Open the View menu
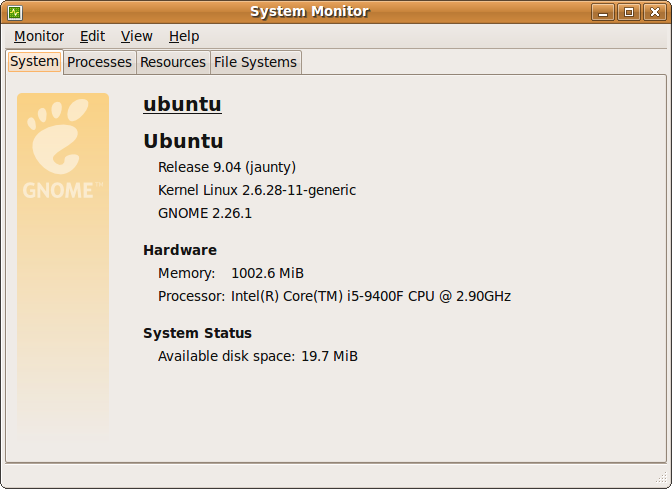The image size is (672, 489). [x=137, y=36]
